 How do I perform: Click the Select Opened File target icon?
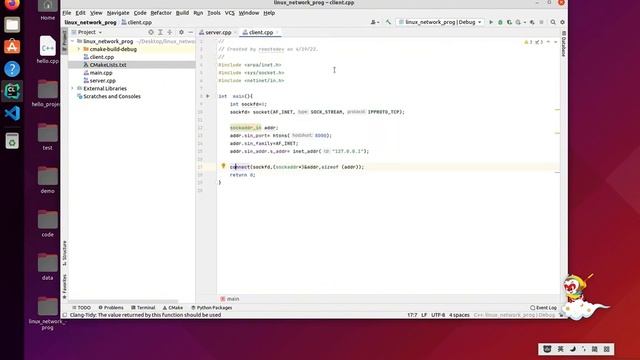(151, 32)
